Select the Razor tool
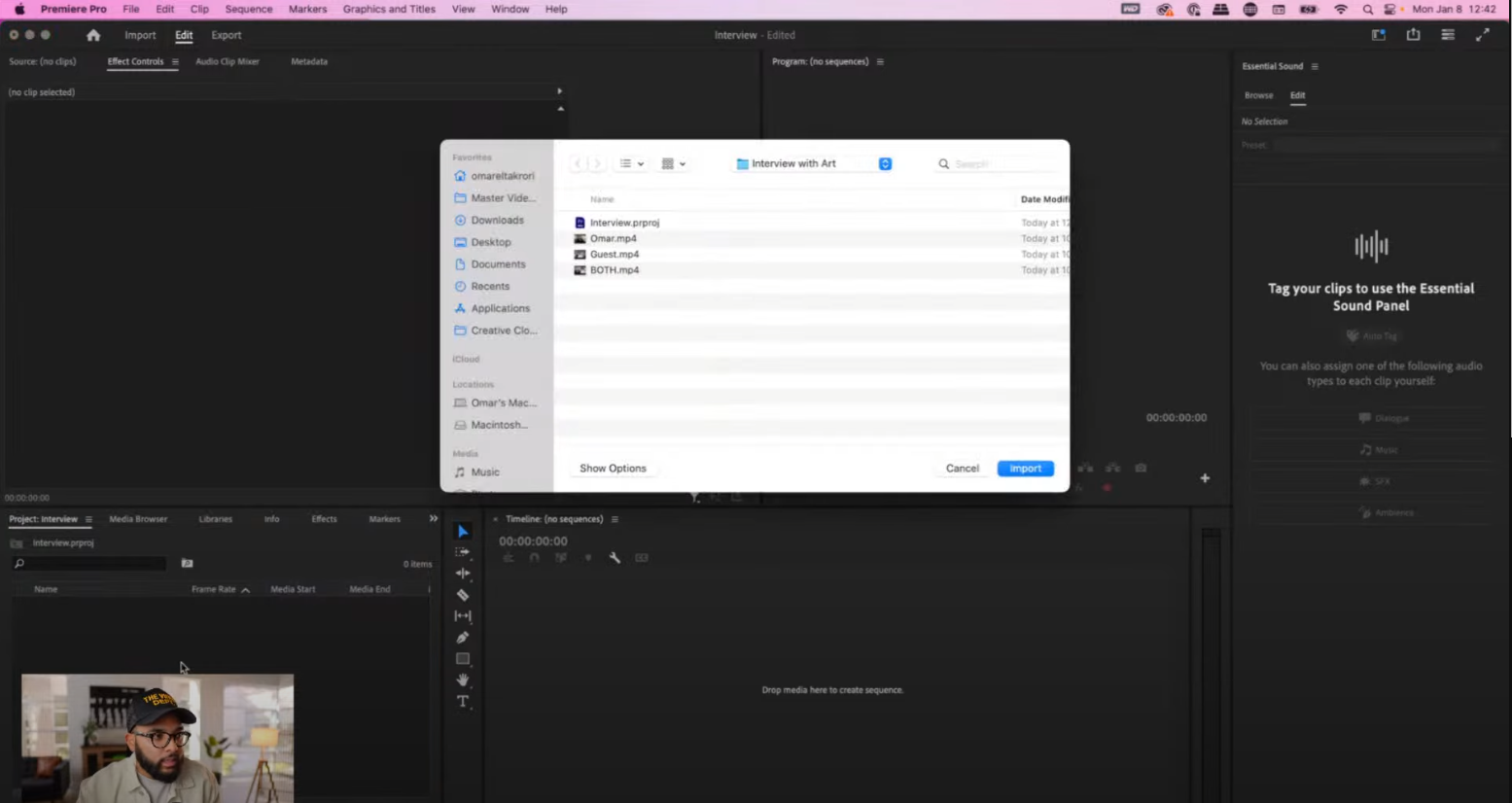 click(463, 595)
